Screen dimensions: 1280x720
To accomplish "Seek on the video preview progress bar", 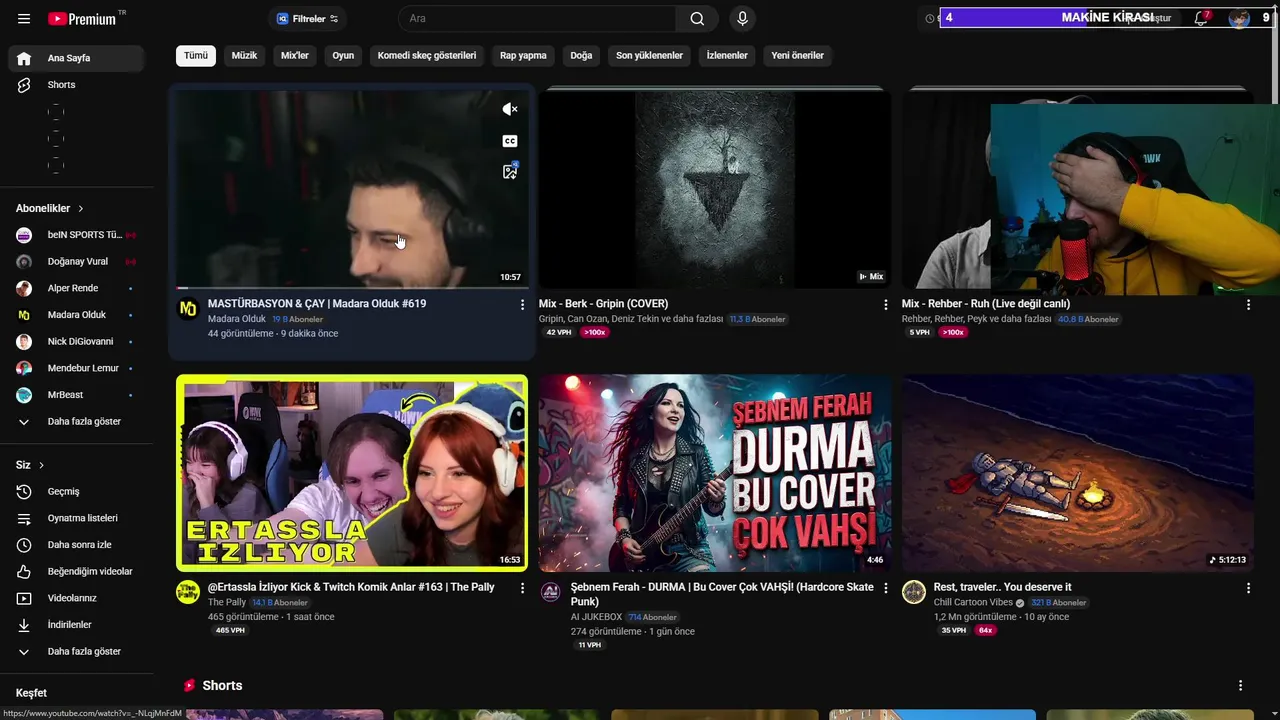I will coord(352,288).
